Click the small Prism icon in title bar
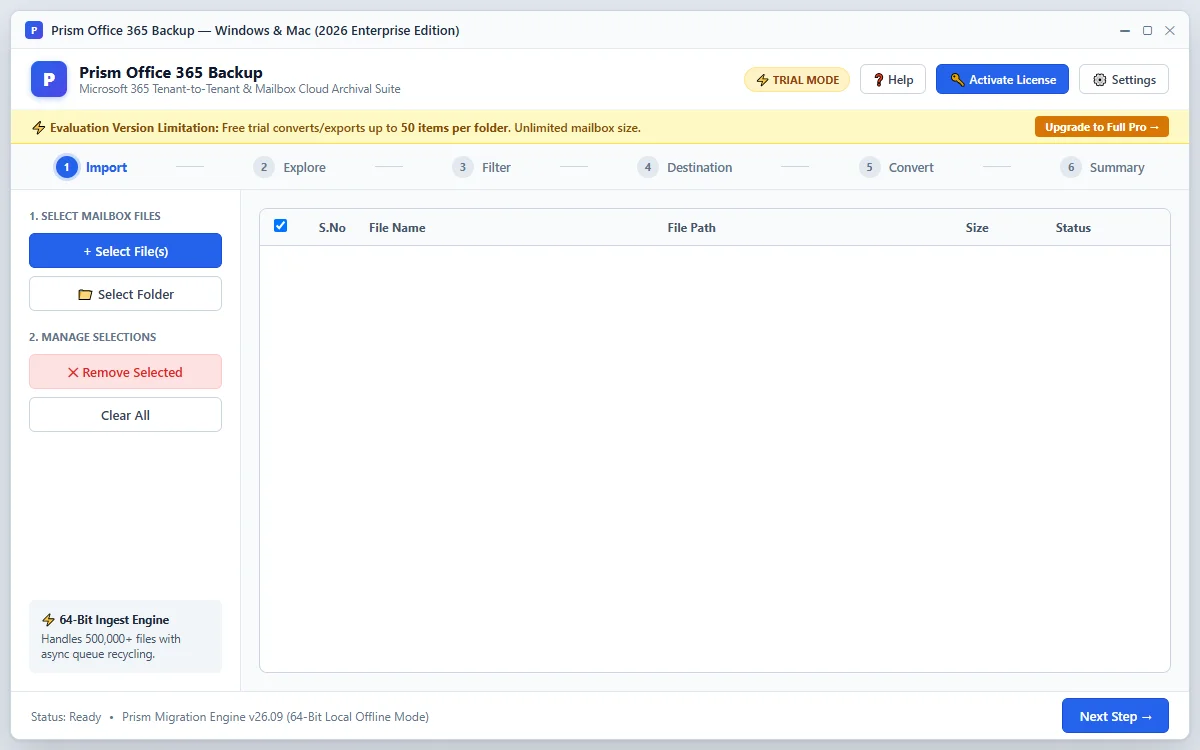The width and height of the screenshot is (1200, 750). [x=34, y=30]
